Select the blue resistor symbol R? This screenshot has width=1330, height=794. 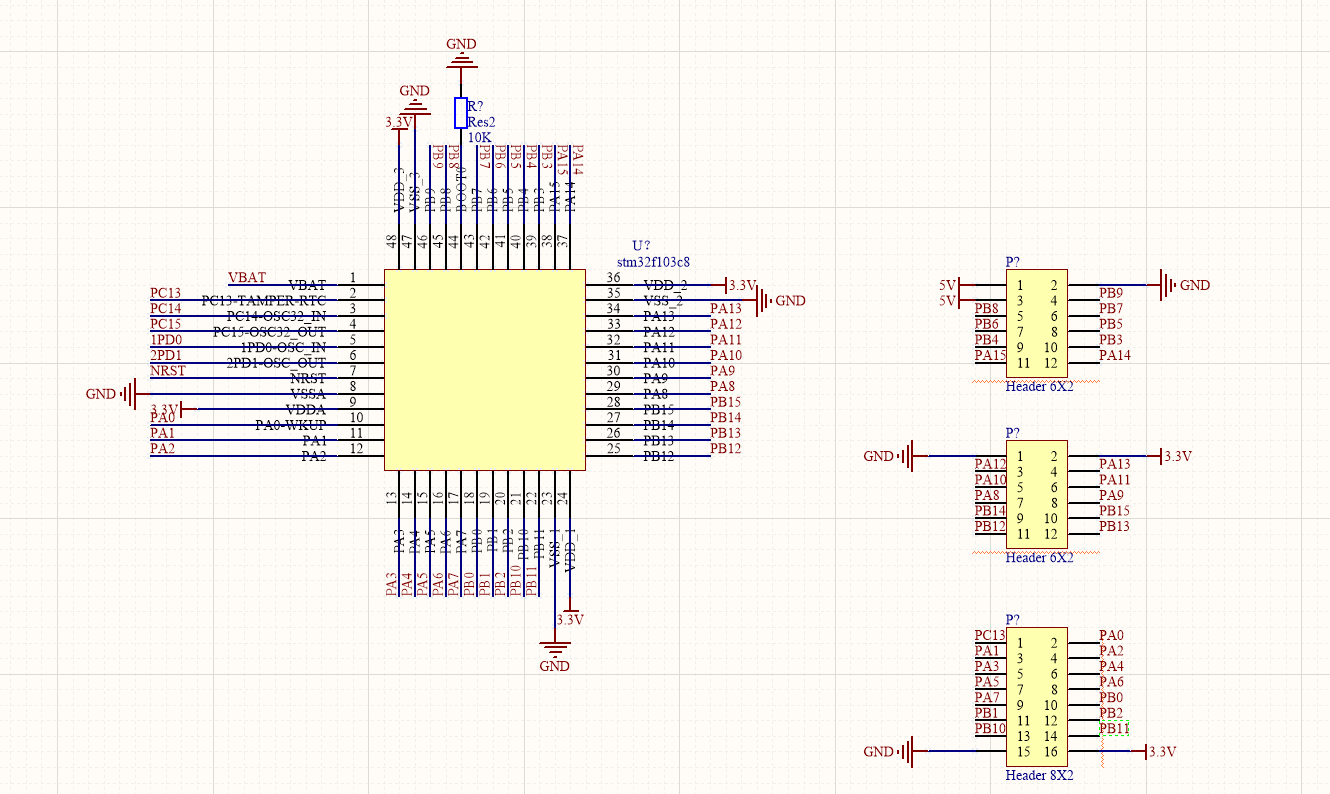pyautogui.click(x=461, y=113)
